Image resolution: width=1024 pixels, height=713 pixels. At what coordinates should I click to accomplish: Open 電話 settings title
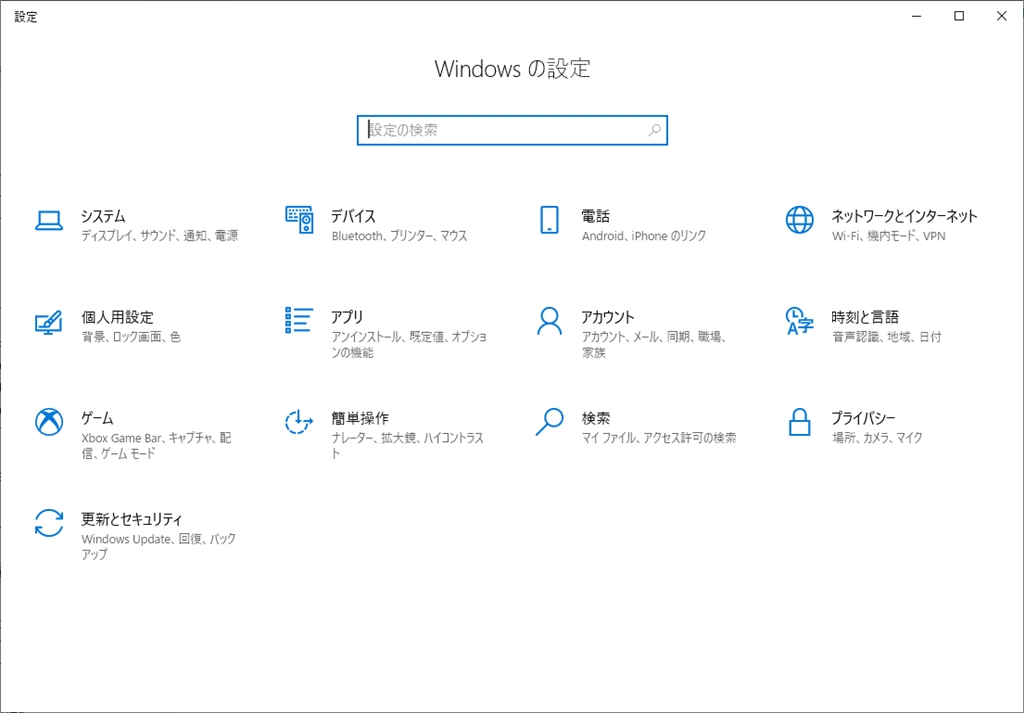coord(596,216)
